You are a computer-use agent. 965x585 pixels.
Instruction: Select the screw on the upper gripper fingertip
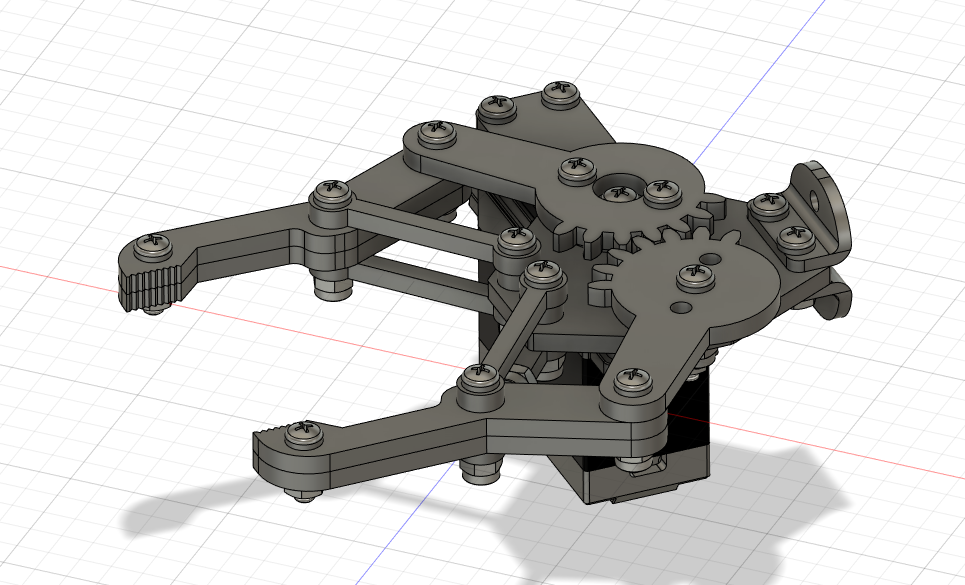[x=153, y=245]
